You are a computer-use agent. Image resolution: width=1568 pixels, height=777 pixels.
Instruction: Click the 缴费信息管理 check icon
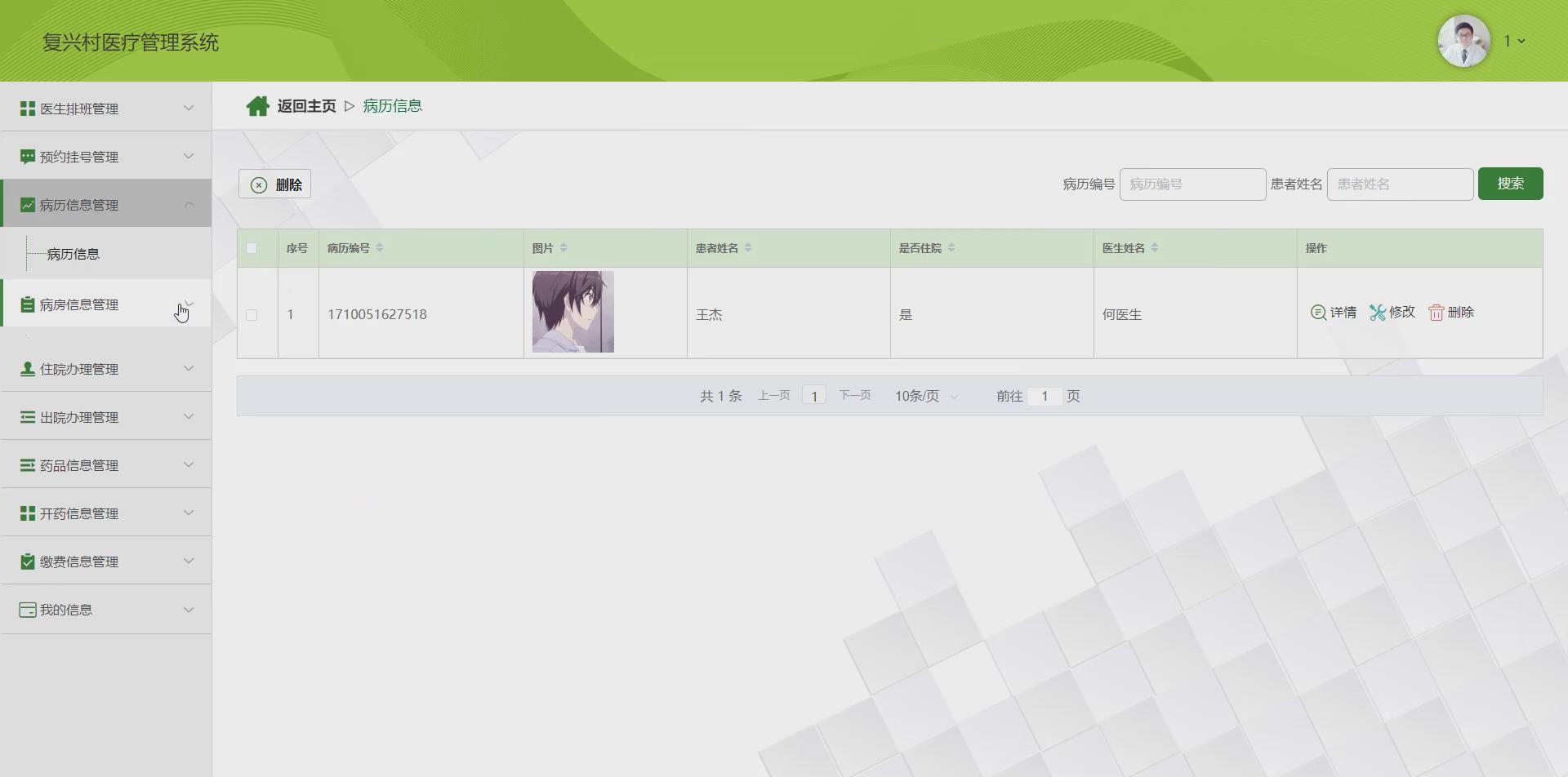pyautogui.click(x=28, y=562)
